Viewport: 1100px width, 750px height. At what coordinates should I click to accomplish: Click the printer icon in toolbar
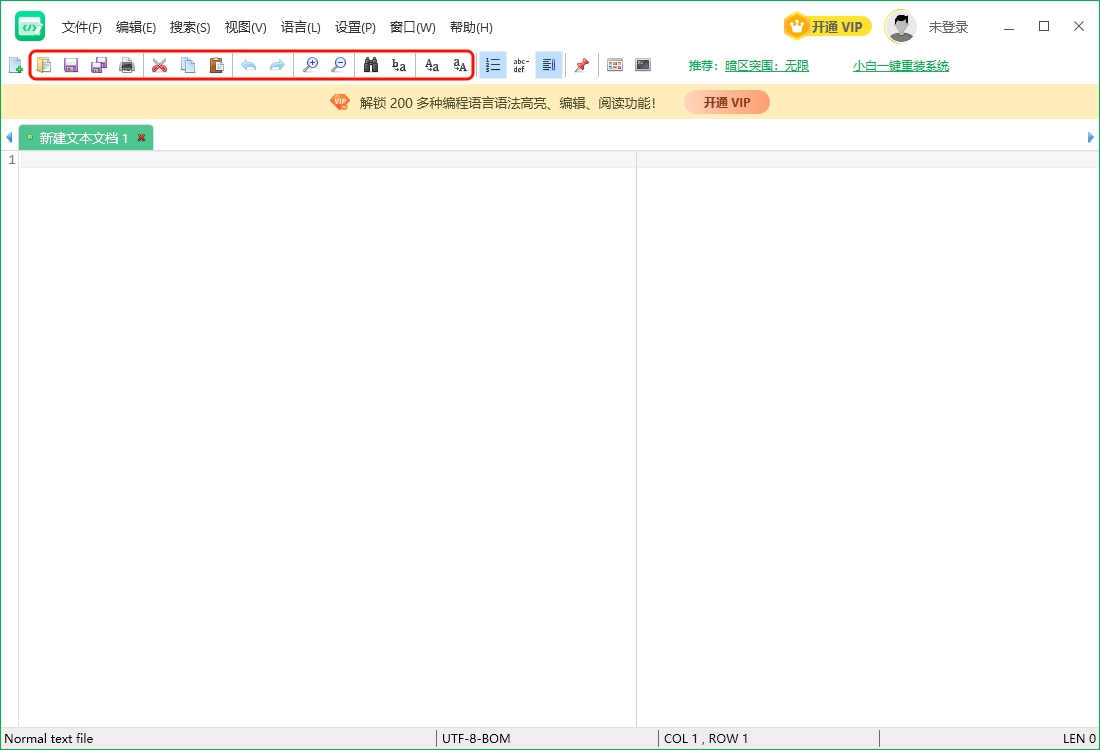[127, 66]
